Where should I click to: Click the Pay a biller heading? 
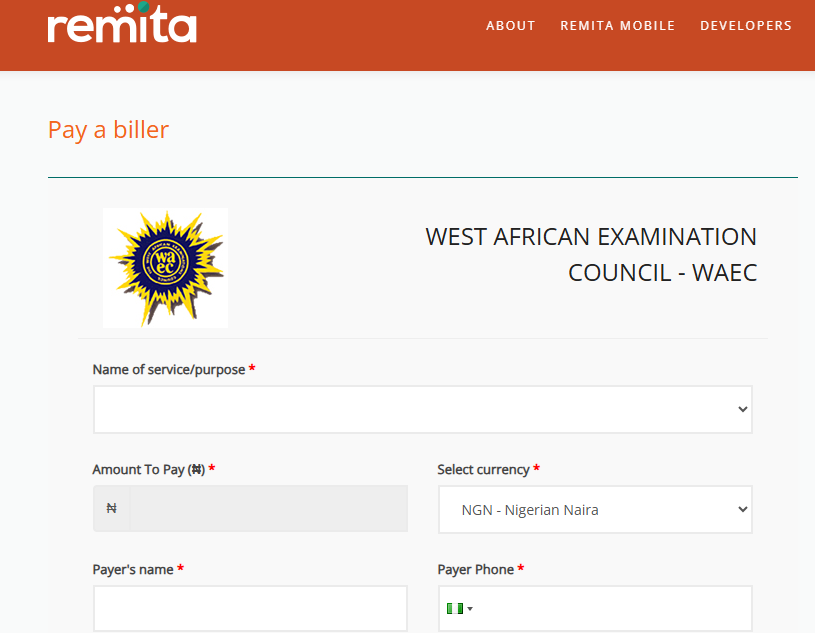tap(108, 129)
